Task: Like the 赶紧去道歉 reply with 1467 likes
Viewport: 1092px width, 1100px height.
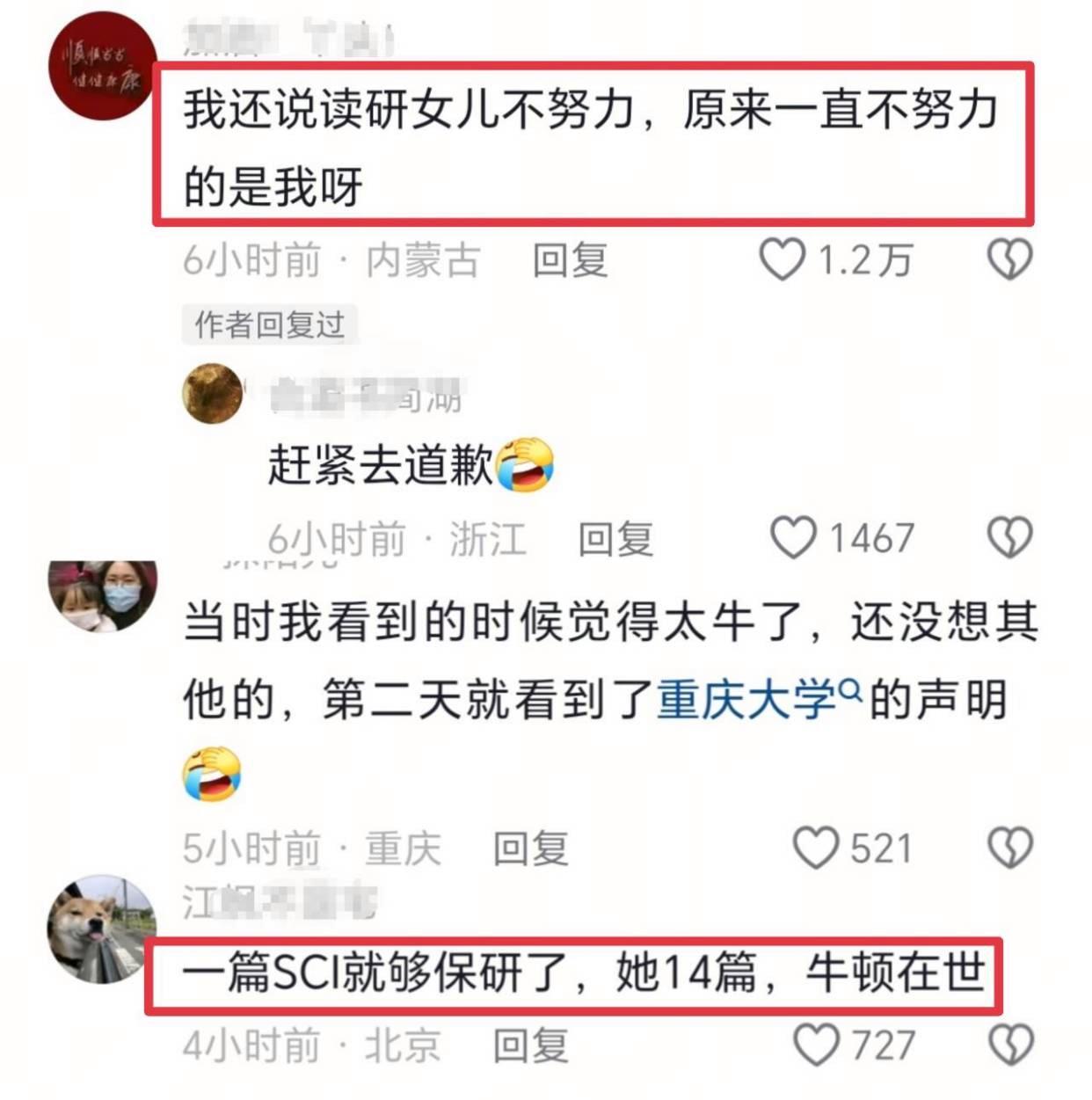Action: 793,537
